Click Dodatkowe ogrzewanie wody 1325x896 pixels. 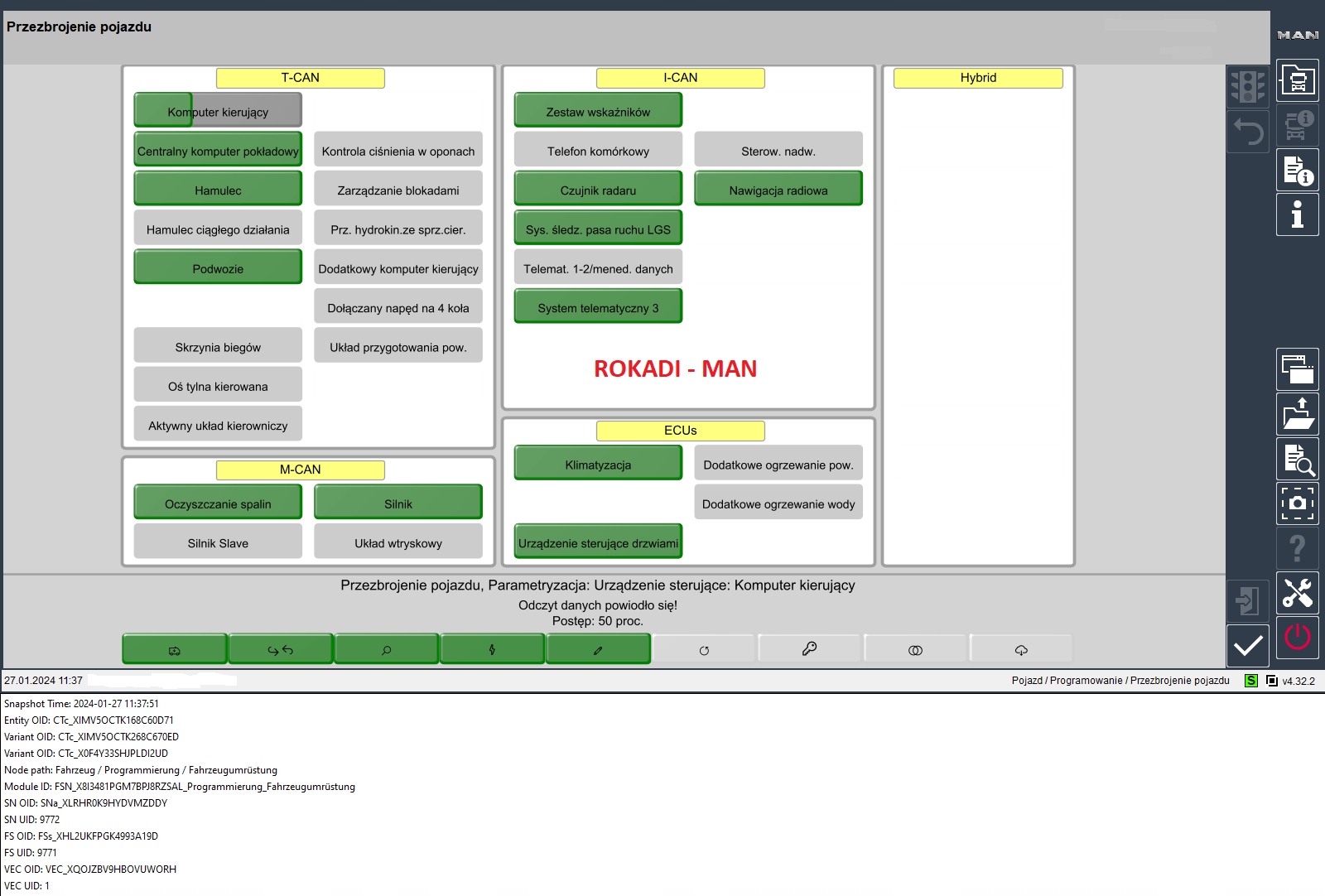pyautogui.click(x=778, y=503)
